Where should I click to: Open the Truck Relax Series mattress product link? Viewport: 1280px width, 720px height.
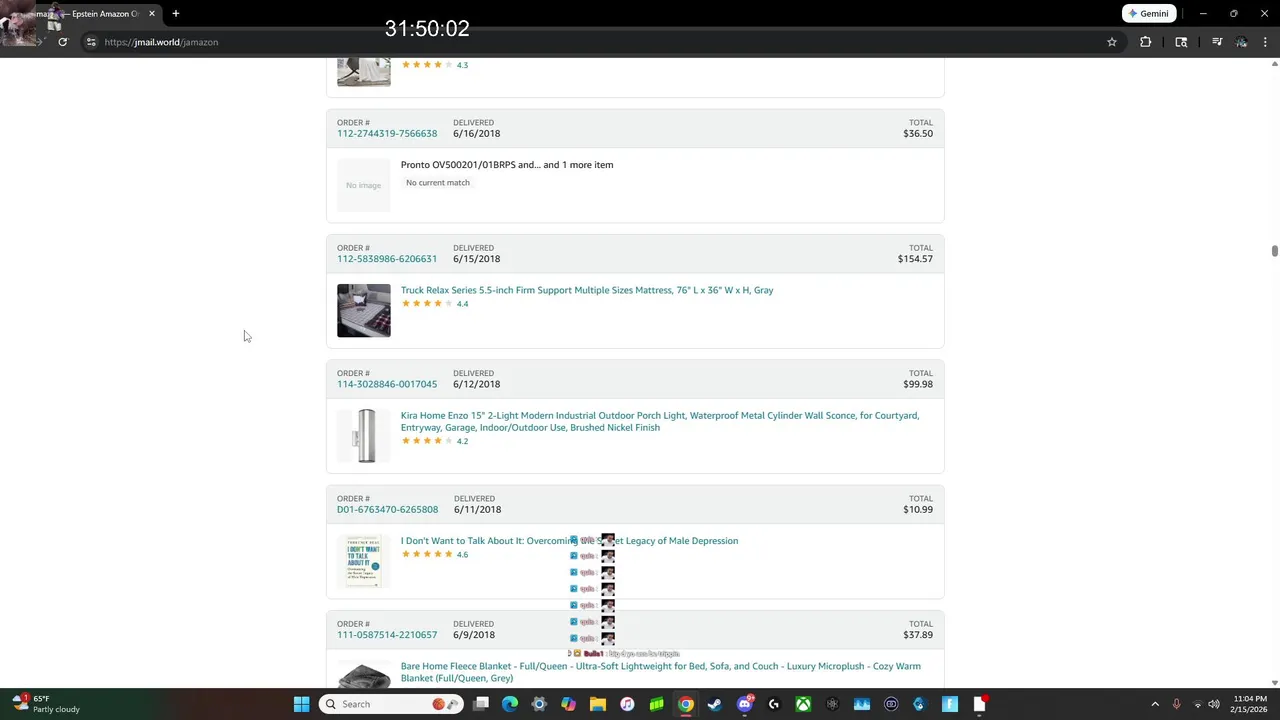tap(587, 290)
